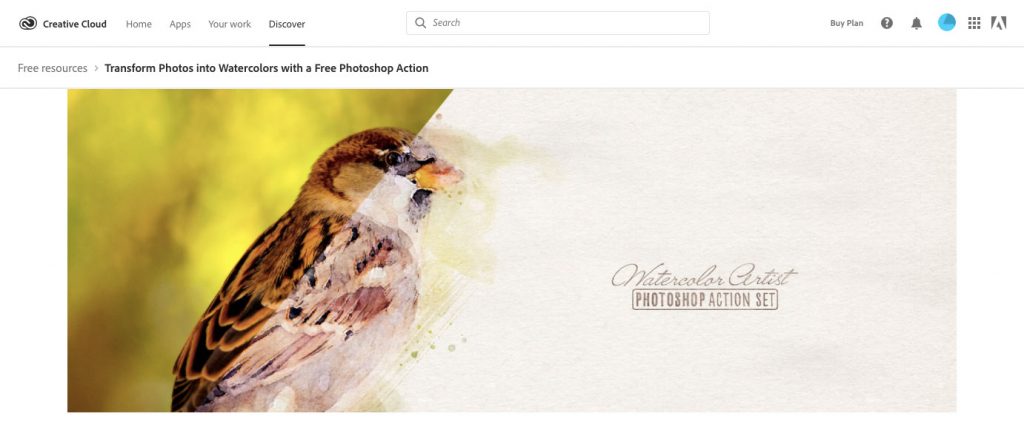
Task: Click the Adobe logo icon
Action: click(x=998, y=23)
